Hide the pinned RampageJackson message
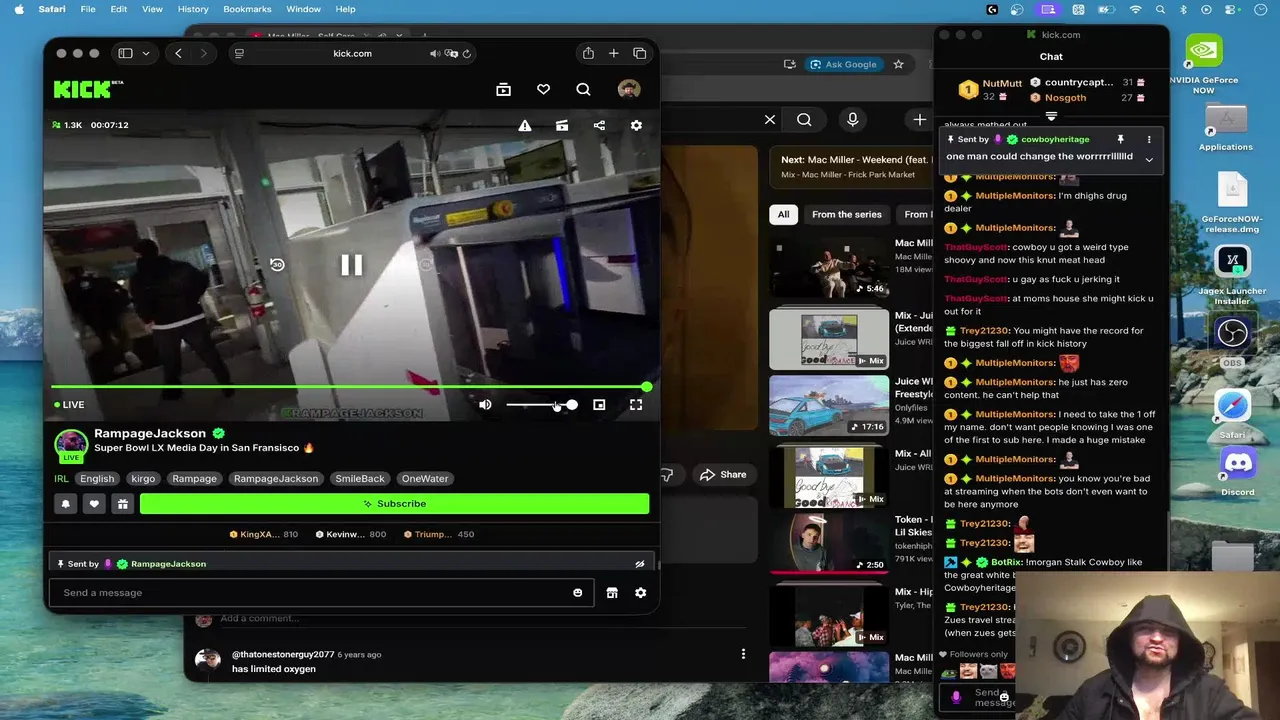1280x720 pixels. (x=640, y=564)
